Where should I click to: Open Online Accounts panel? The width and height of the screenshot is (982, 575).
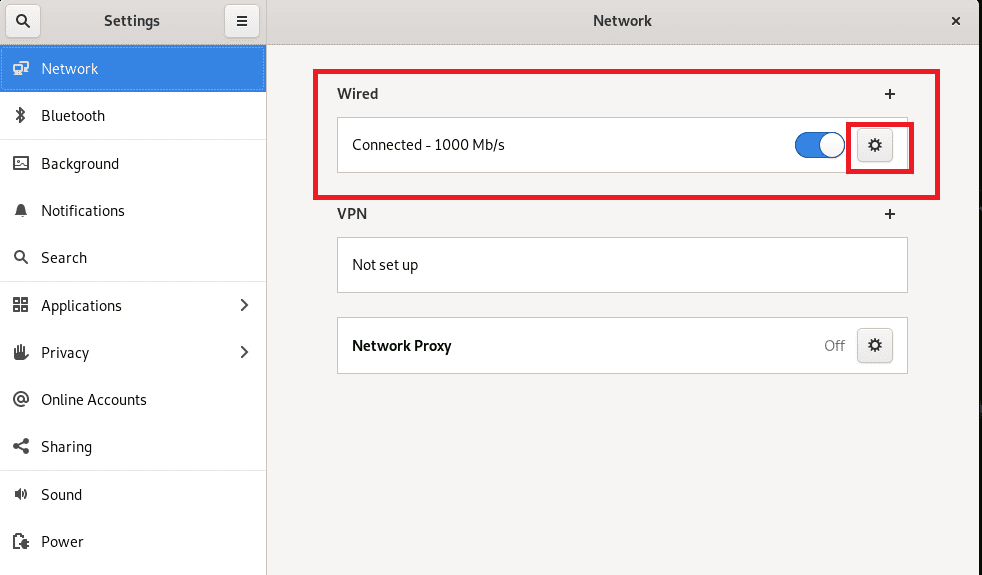click(94, 400)
